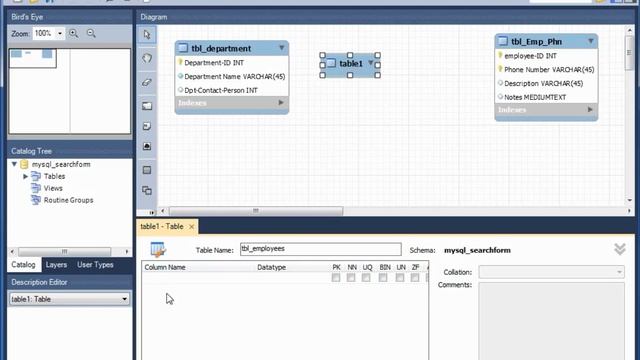Collapse the tbl_Emp_Phn table box
640x360 pixels.
coord(591,41)
